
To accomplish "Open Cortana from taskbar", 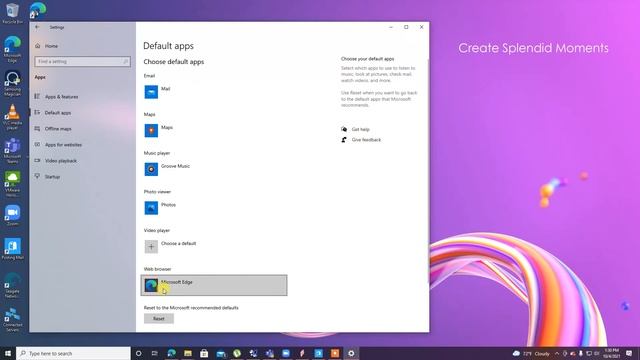I will pos(138,353).
